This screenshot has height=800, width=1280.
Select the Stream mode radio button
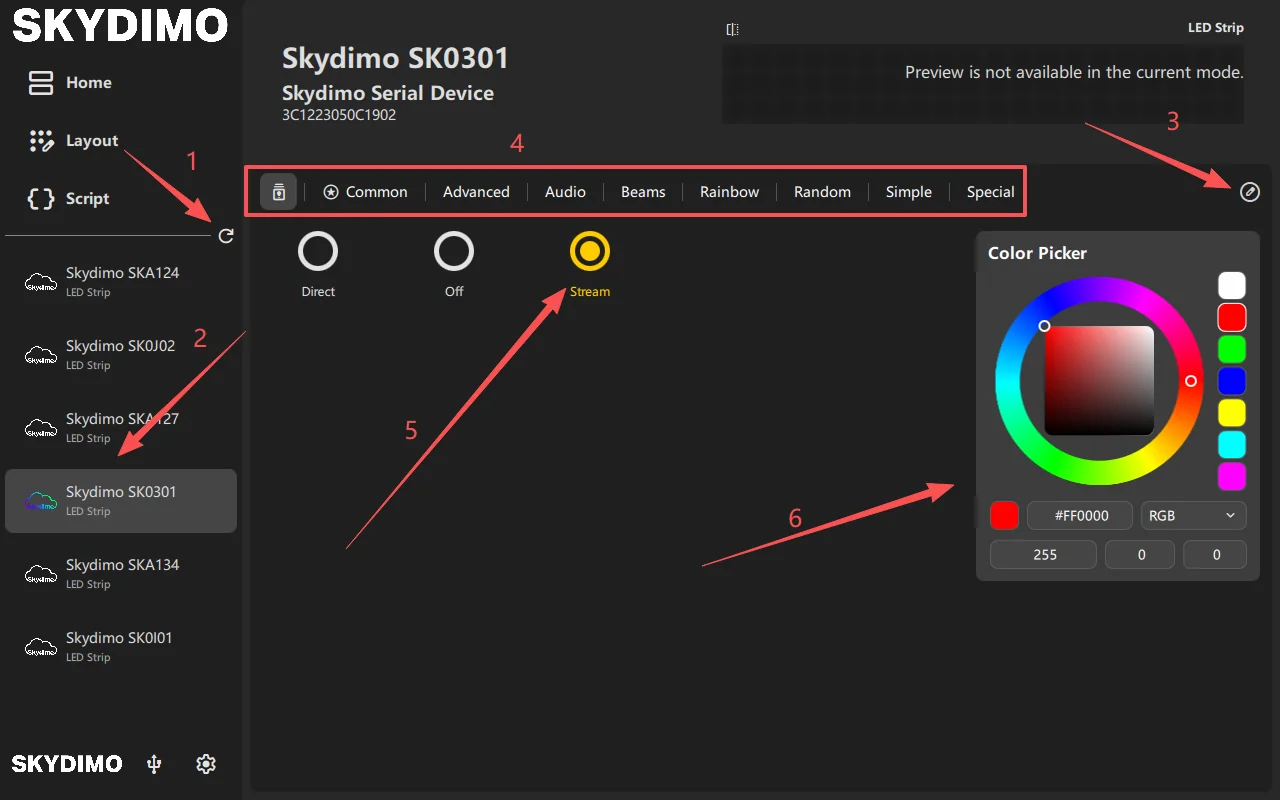point(589,253)
